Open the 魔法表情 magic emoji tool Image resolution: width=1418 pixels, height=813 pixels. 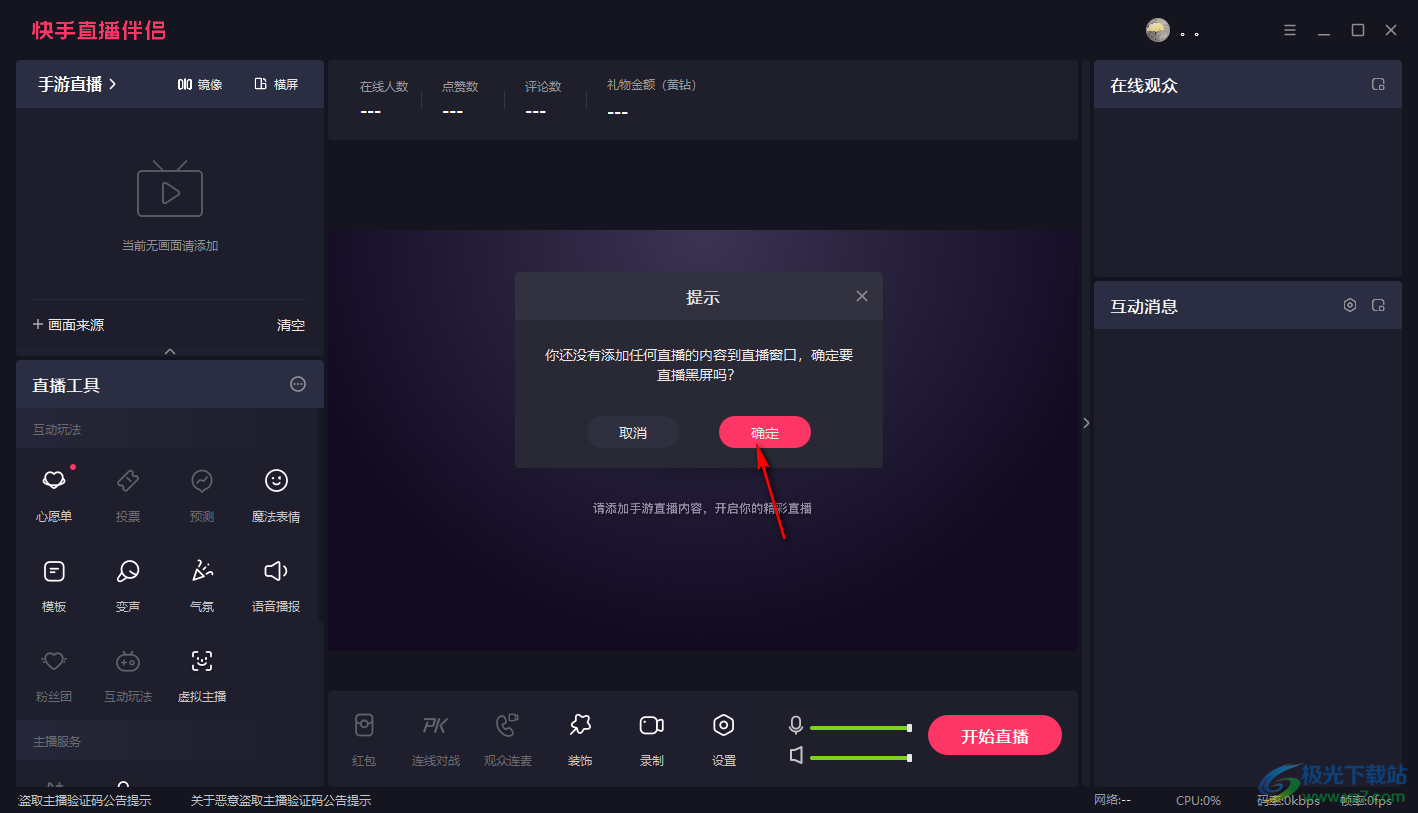point(276,495)
